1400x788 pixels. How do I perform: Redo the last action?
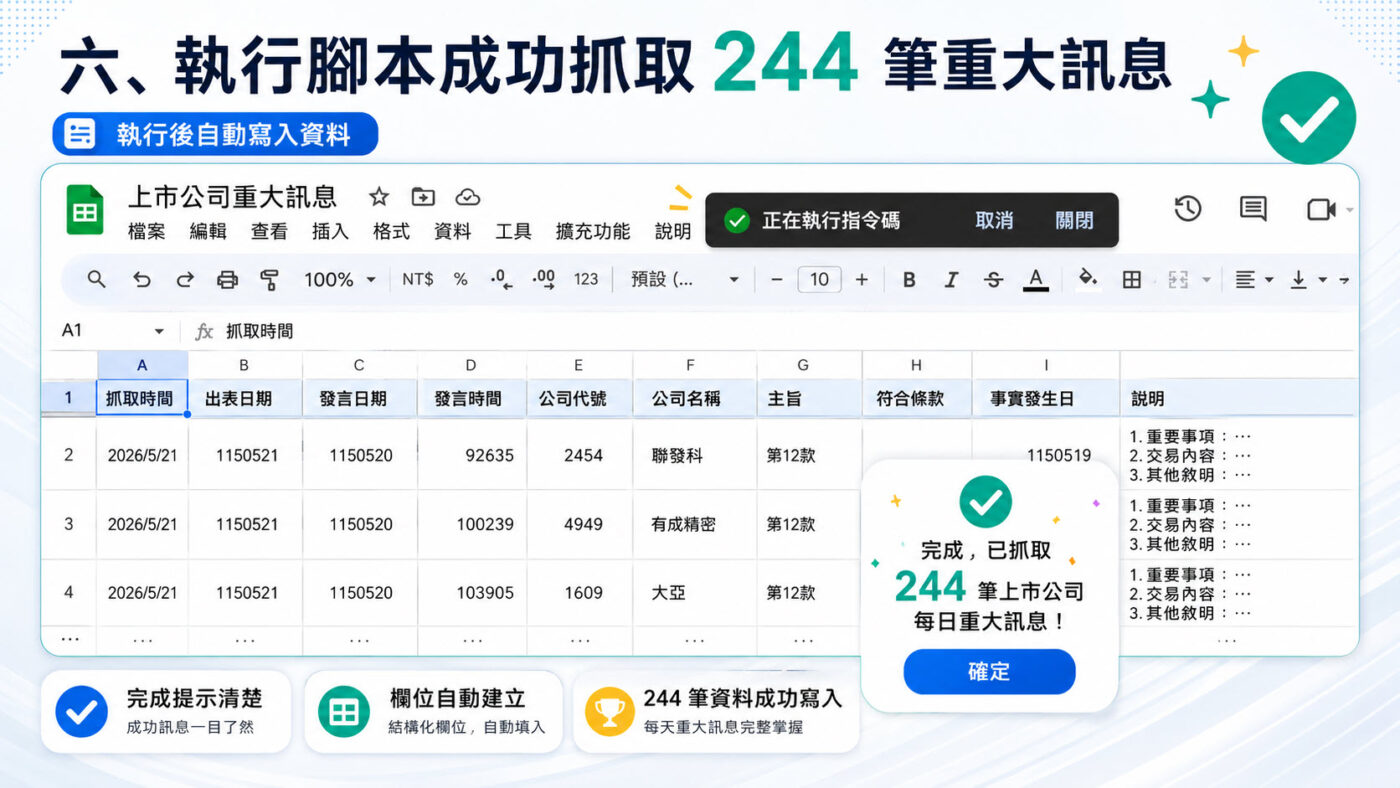(185, 280)
